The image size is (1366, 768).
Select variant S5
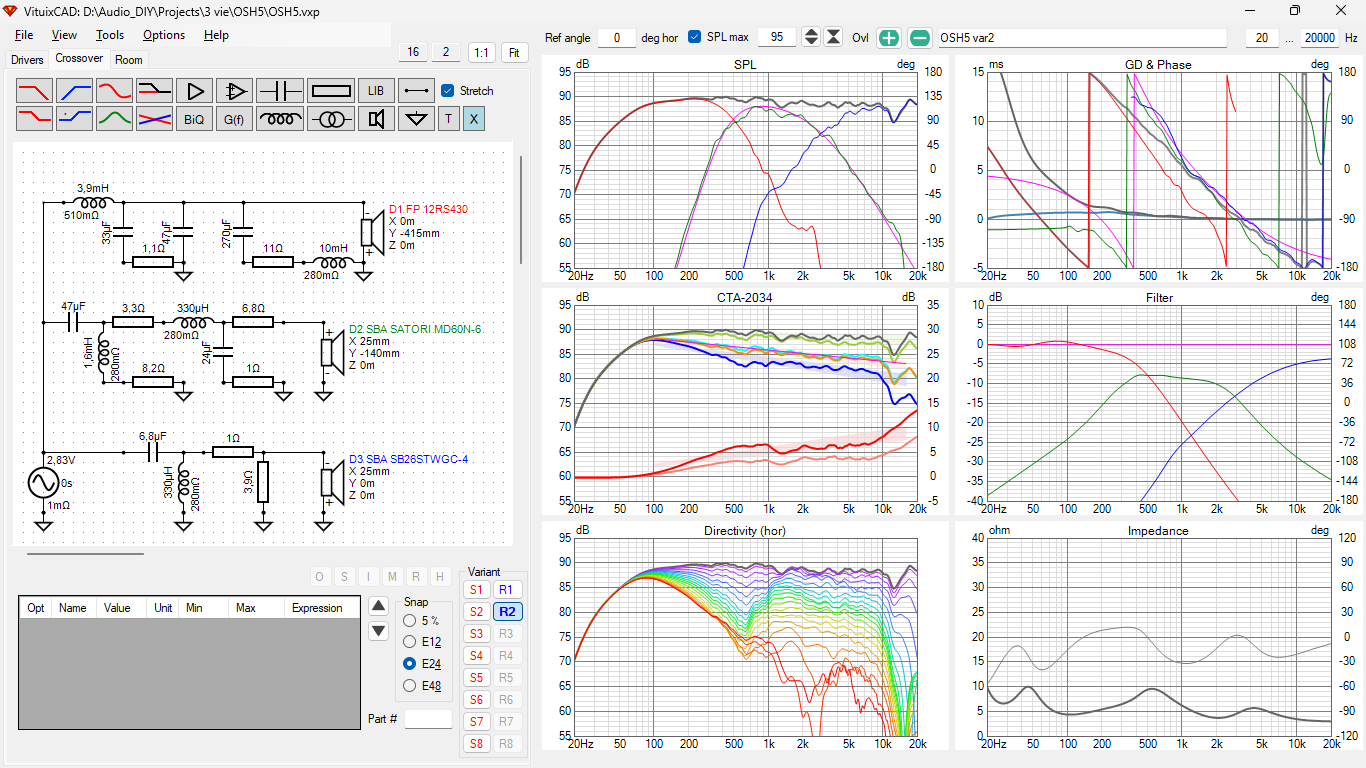click(x=476, y=678)
